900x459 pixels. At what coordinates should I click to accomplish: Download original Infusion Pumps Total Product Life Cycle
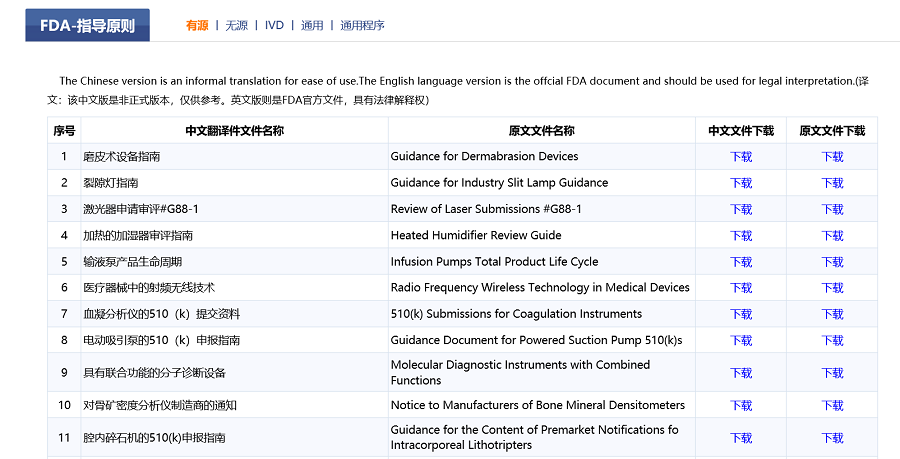(x=832, y=262)
